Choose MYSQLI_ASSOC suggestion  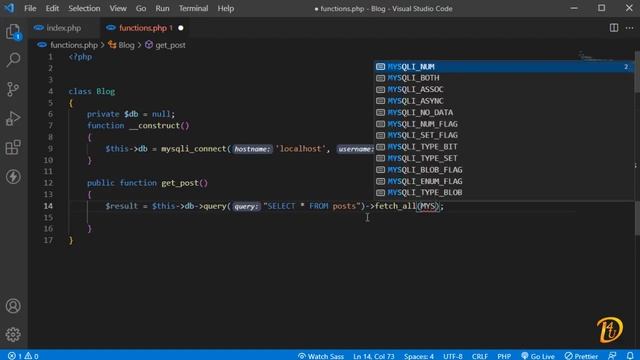504,89
